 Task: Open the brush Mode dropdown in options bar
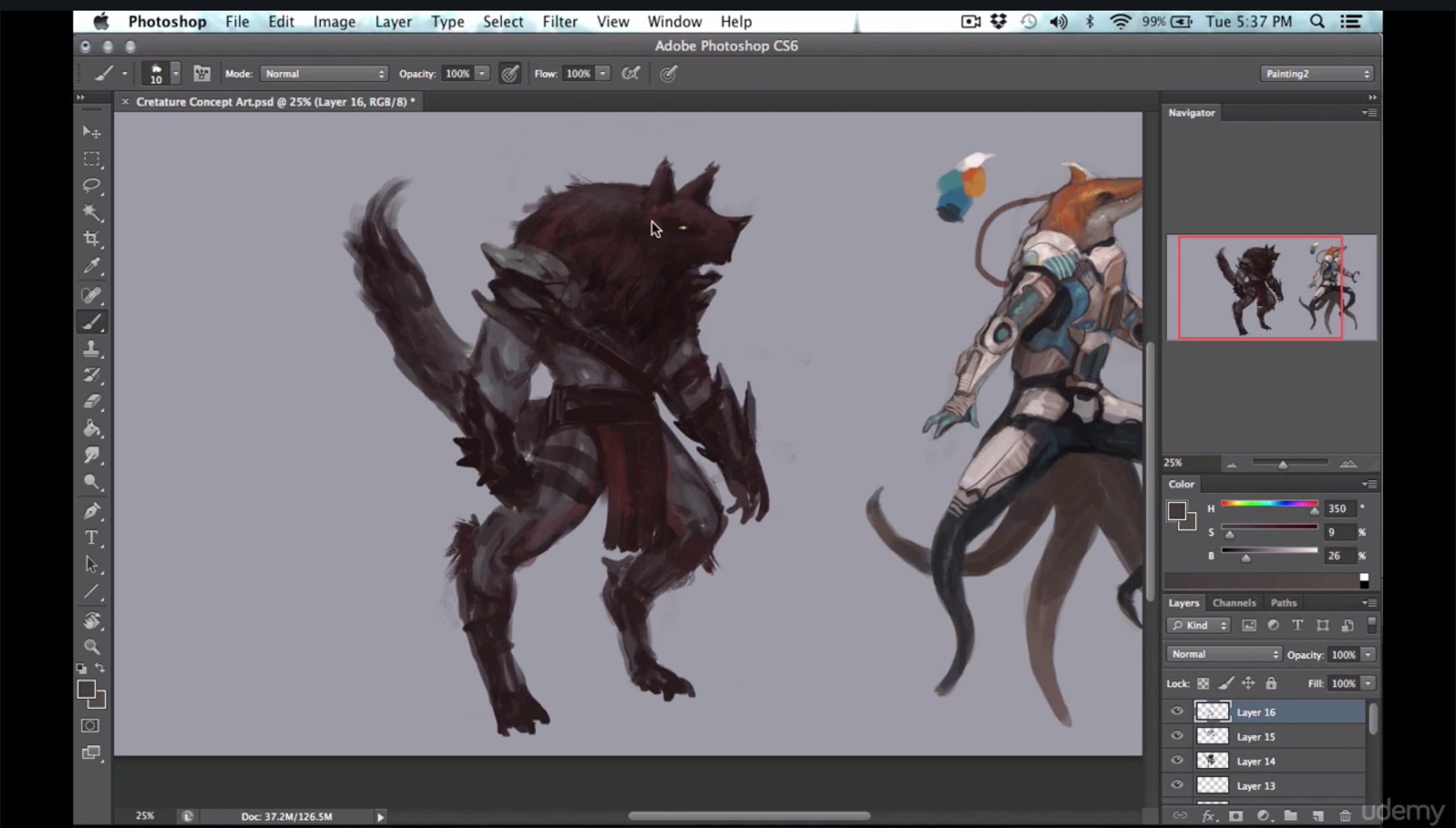coord(324,73)
